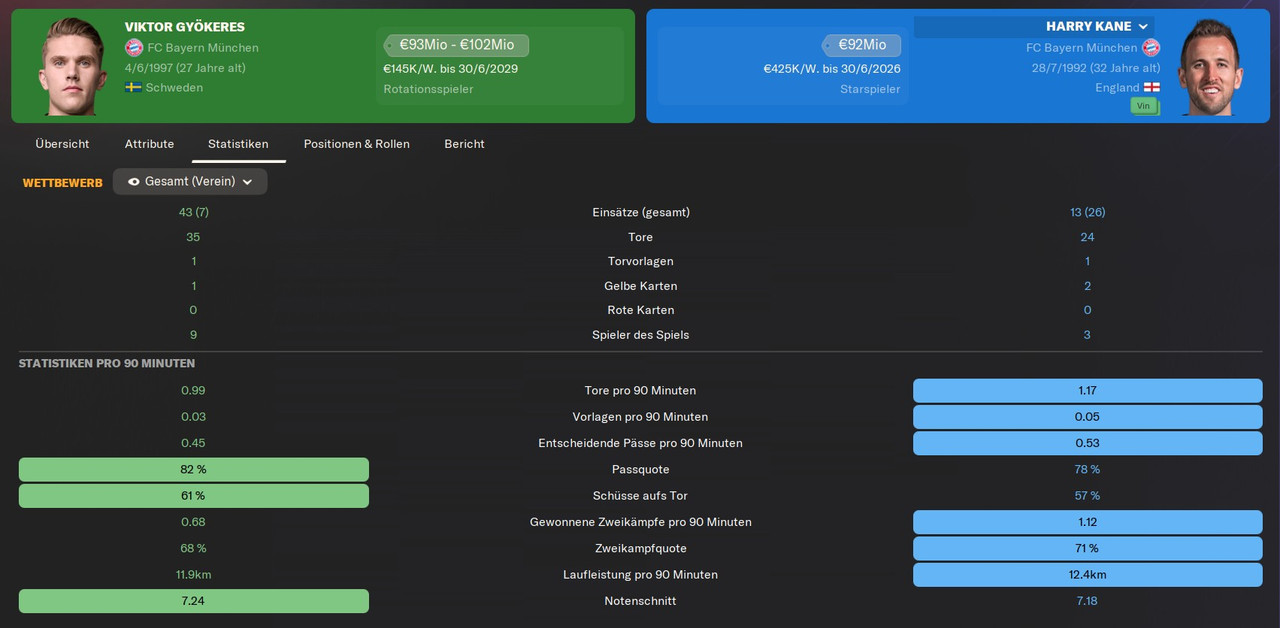Click Kane's Notenschnitt value 7.18

(x=1087, y=601)
